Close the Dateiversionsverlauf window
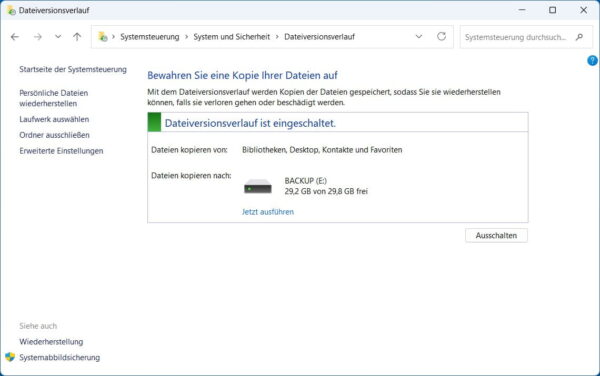Screen dimensions: 600x376 (584, 10)
